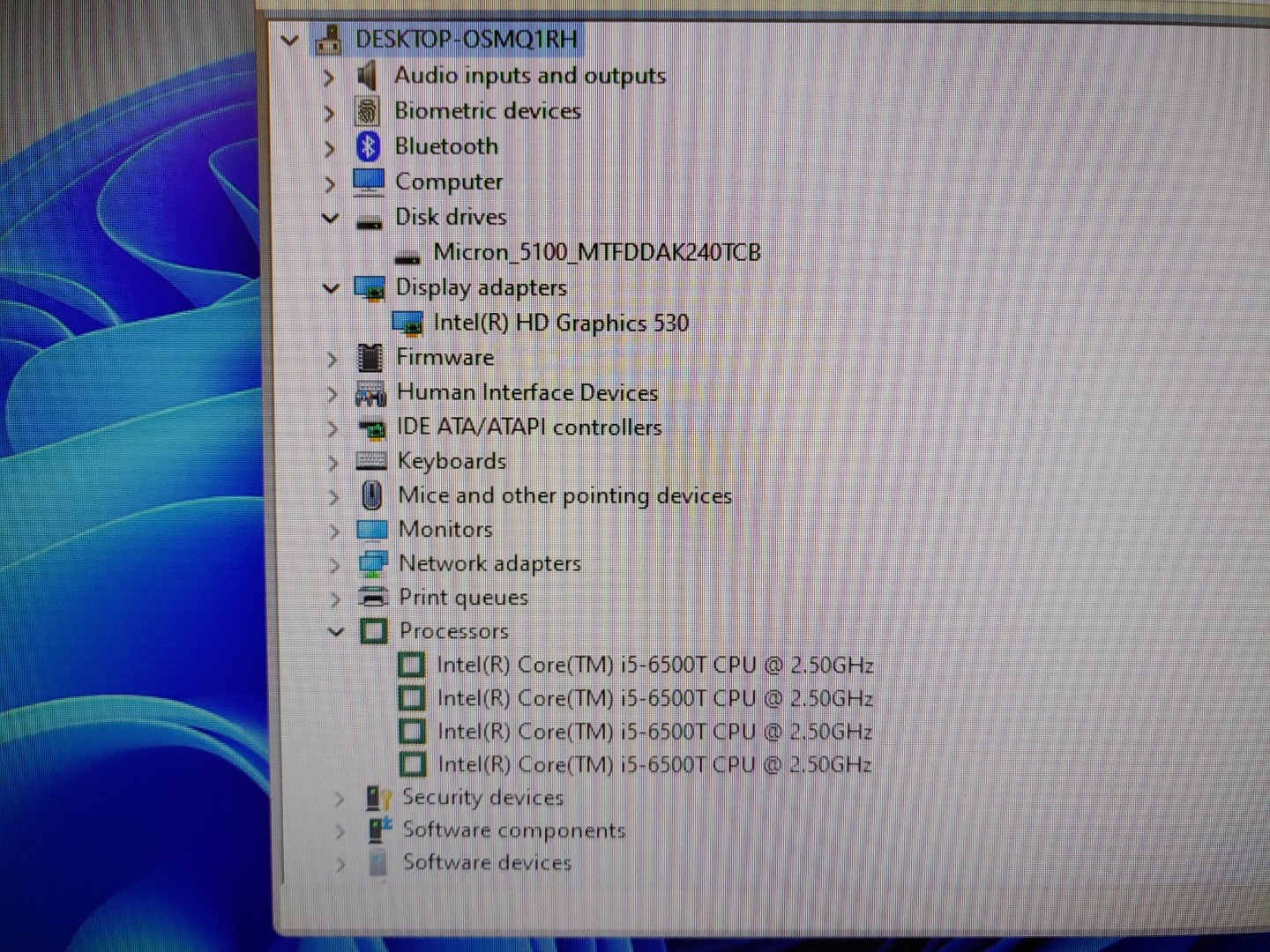Screen dimensions: 1270x952
Task: Click the Biometric devices fingerprint icon
Action: click(368, 111)
